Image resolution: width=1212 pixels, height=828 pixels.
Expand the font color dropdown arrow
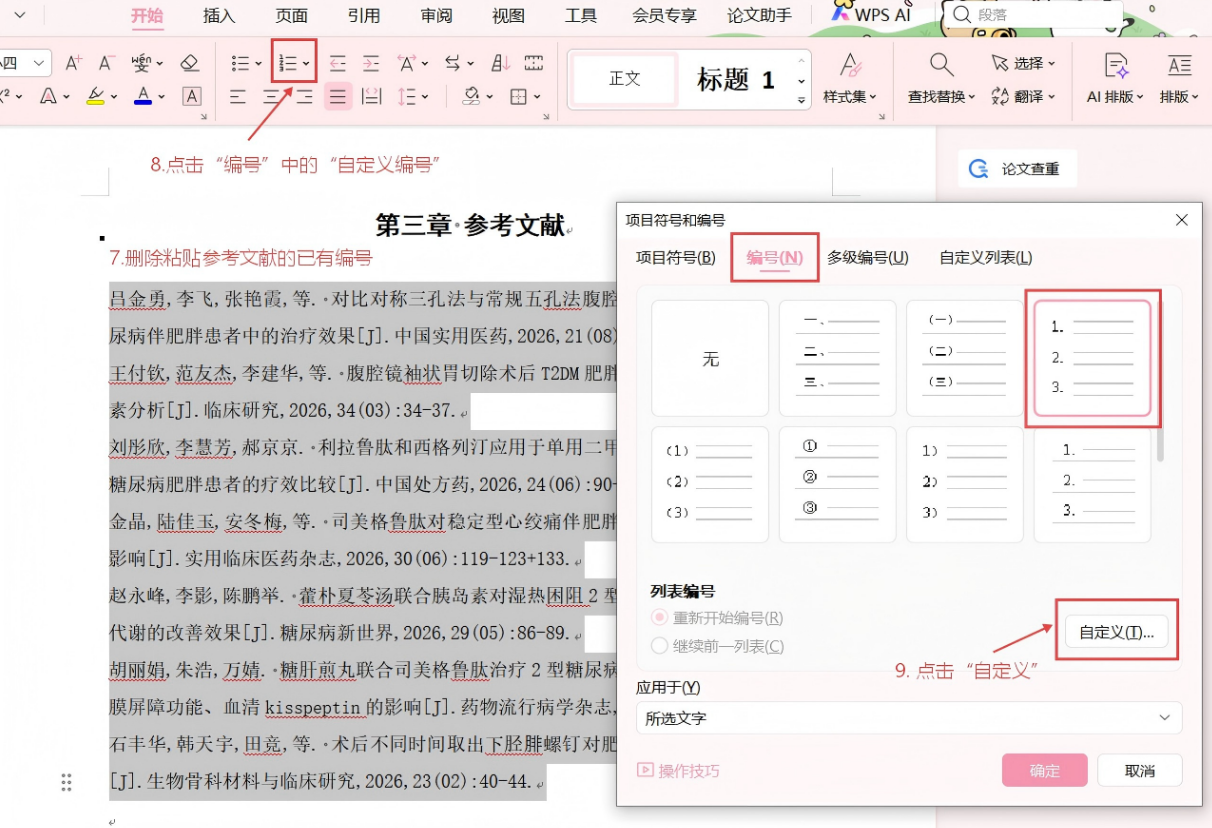pyautogui.click(x=163, y=98)
